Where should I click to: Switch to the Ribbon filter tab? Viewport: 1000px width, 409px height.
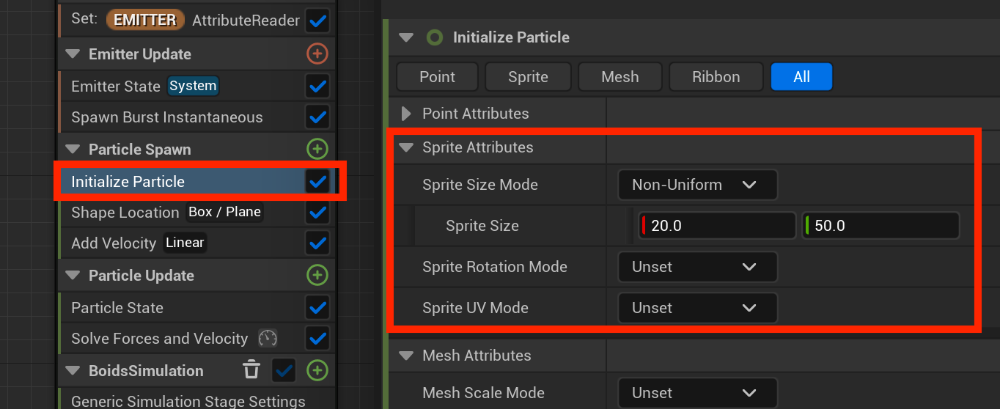(x=717, y=77)
